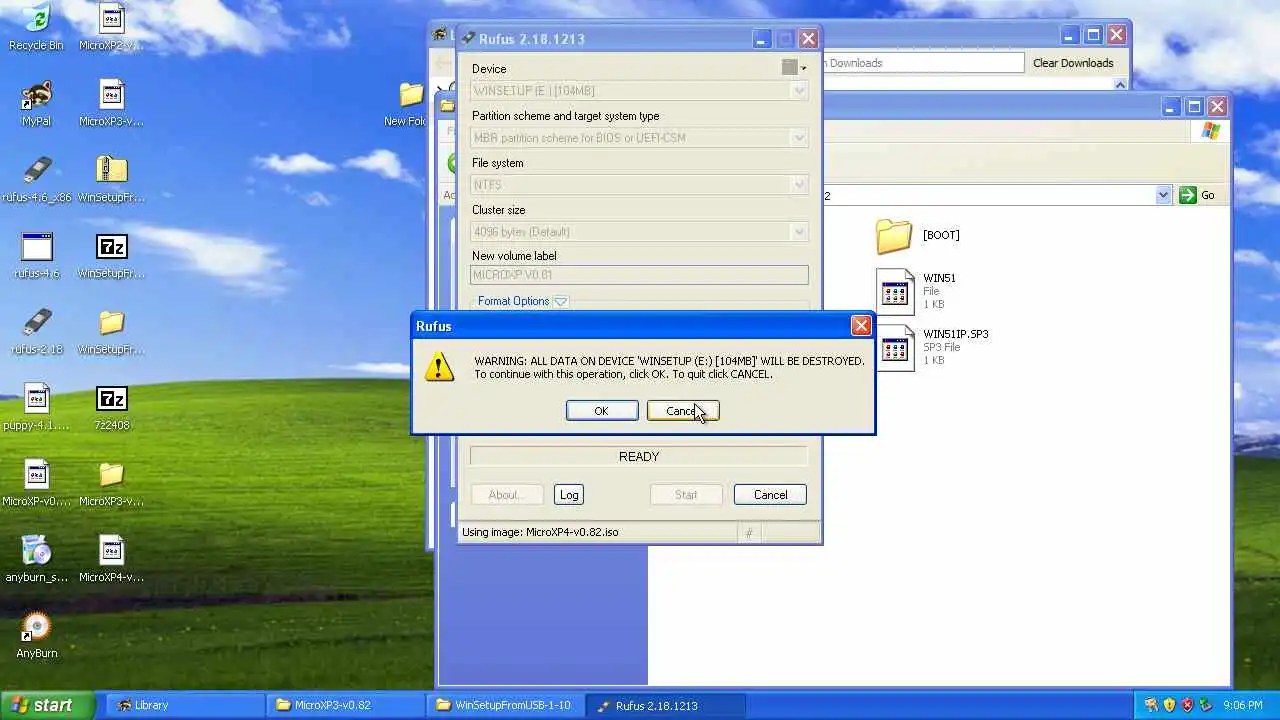Click Clear Downloads in the Library window
The height and width of the screenshot is (720, 1280).
click(1073, 63)
